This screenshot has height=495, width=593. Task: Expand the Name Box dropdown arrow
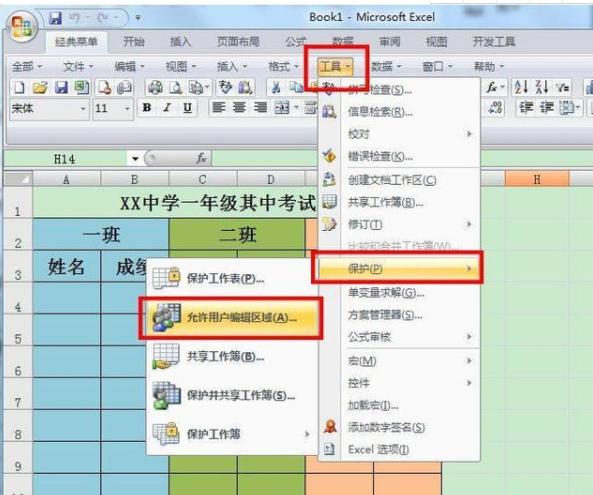(x=135, y=159)
